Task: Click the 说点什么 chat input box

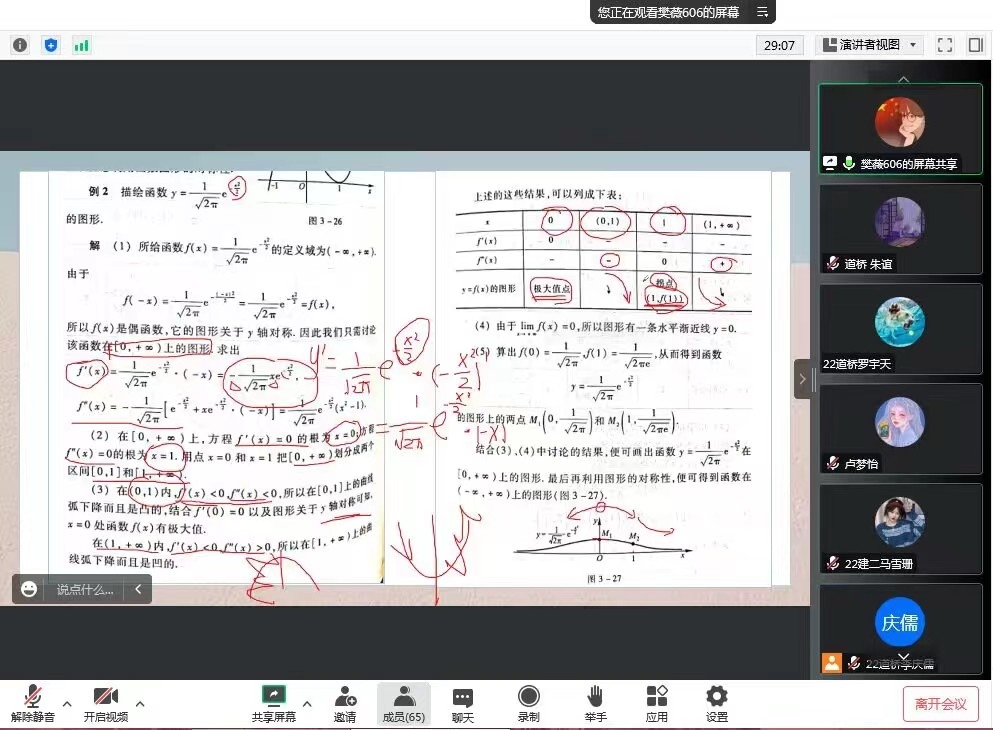Action: tap(84, 590)
